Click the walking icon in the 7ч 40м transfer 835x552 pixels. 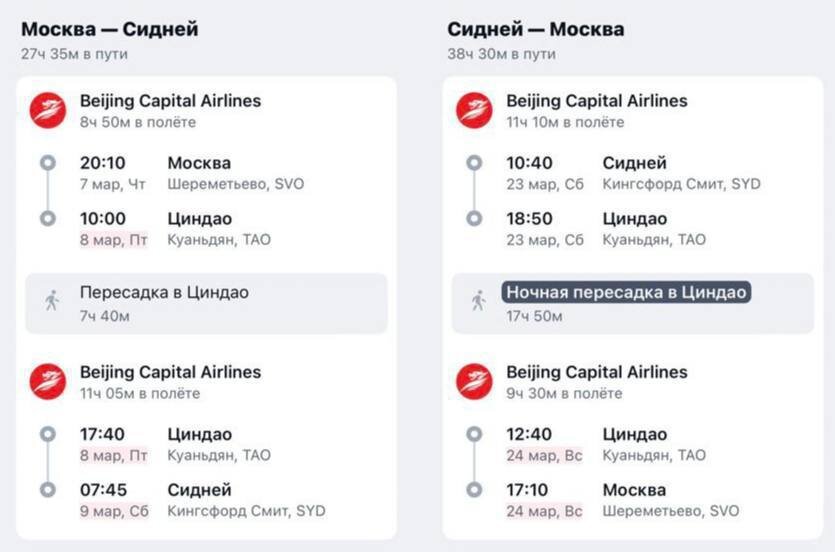52,301
